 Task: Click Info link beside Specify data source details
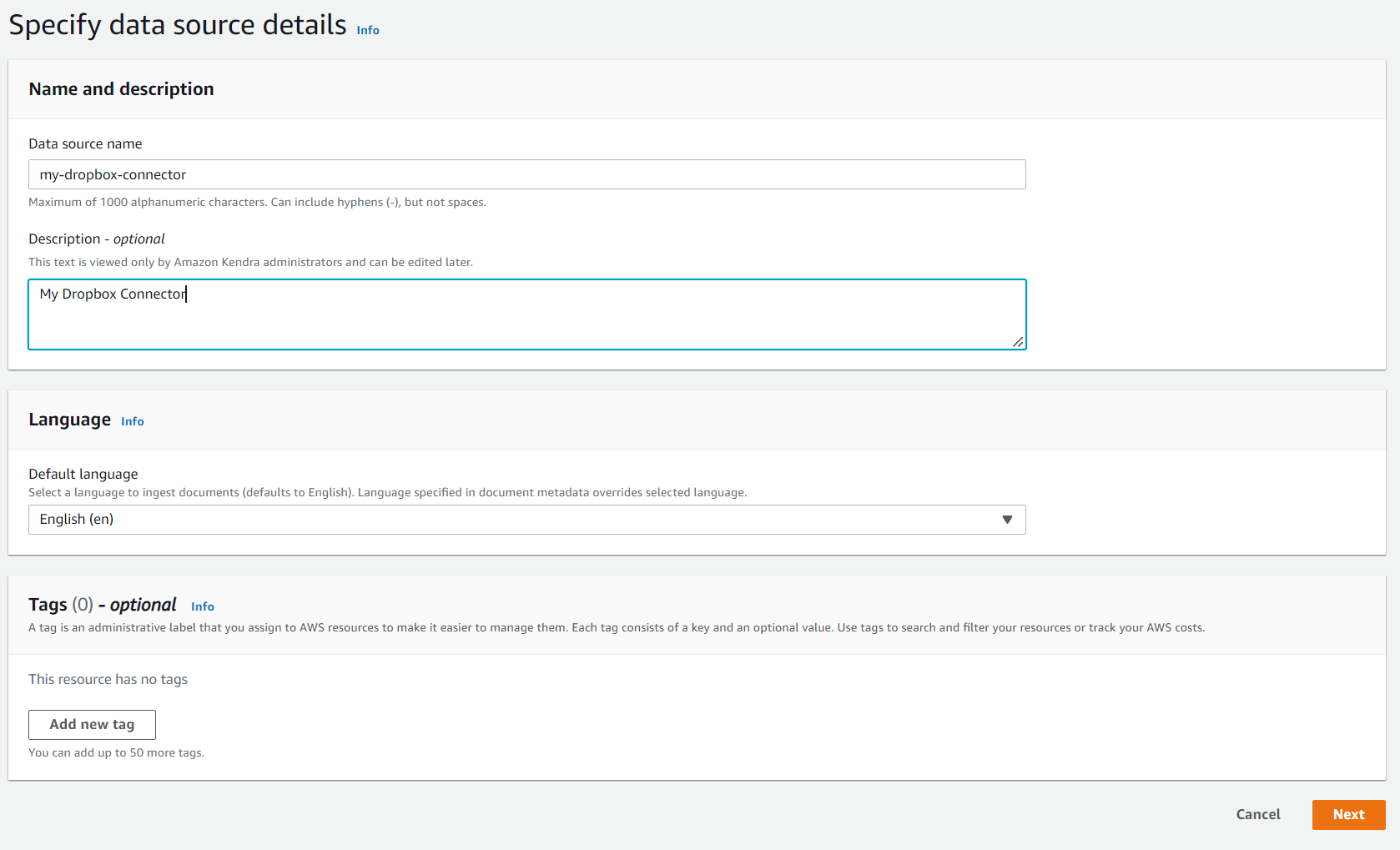click(x=368, y=30)
